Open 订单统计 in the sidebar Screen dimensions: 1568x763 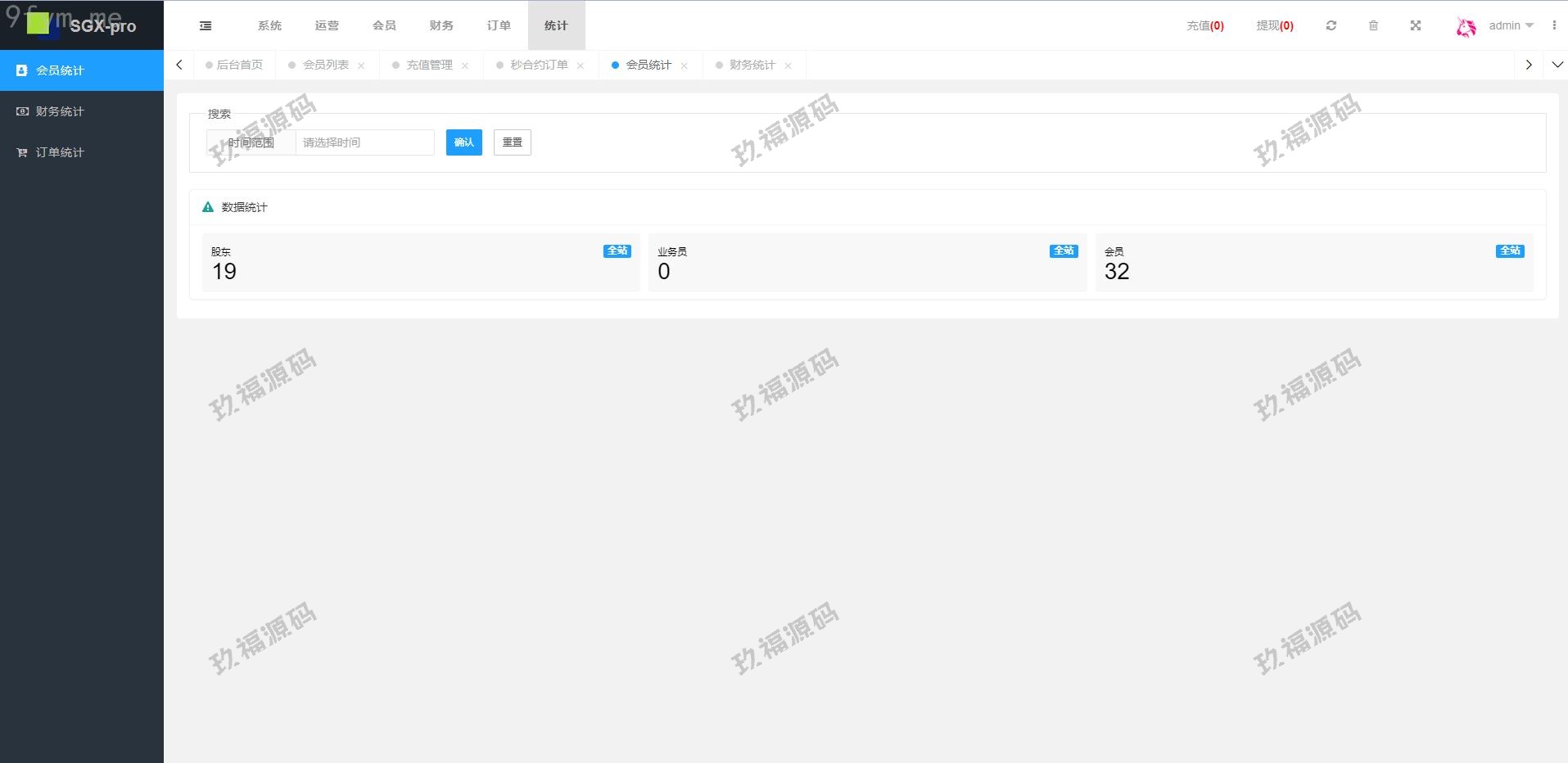(x=60, y=152)
